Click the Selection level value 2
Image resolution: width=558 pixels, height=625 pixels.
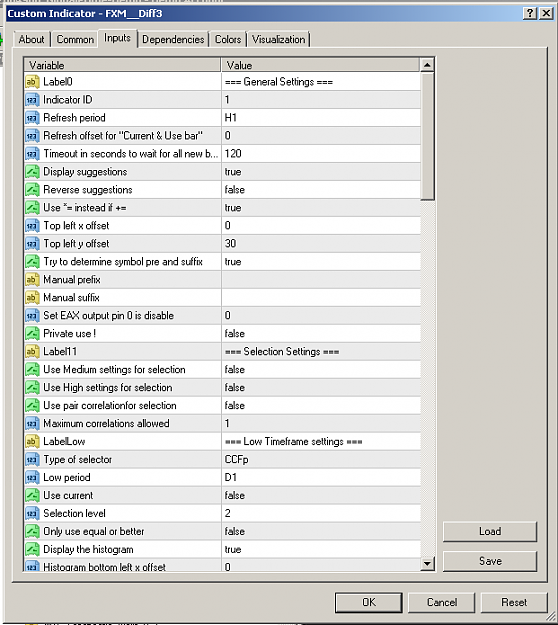228,513
